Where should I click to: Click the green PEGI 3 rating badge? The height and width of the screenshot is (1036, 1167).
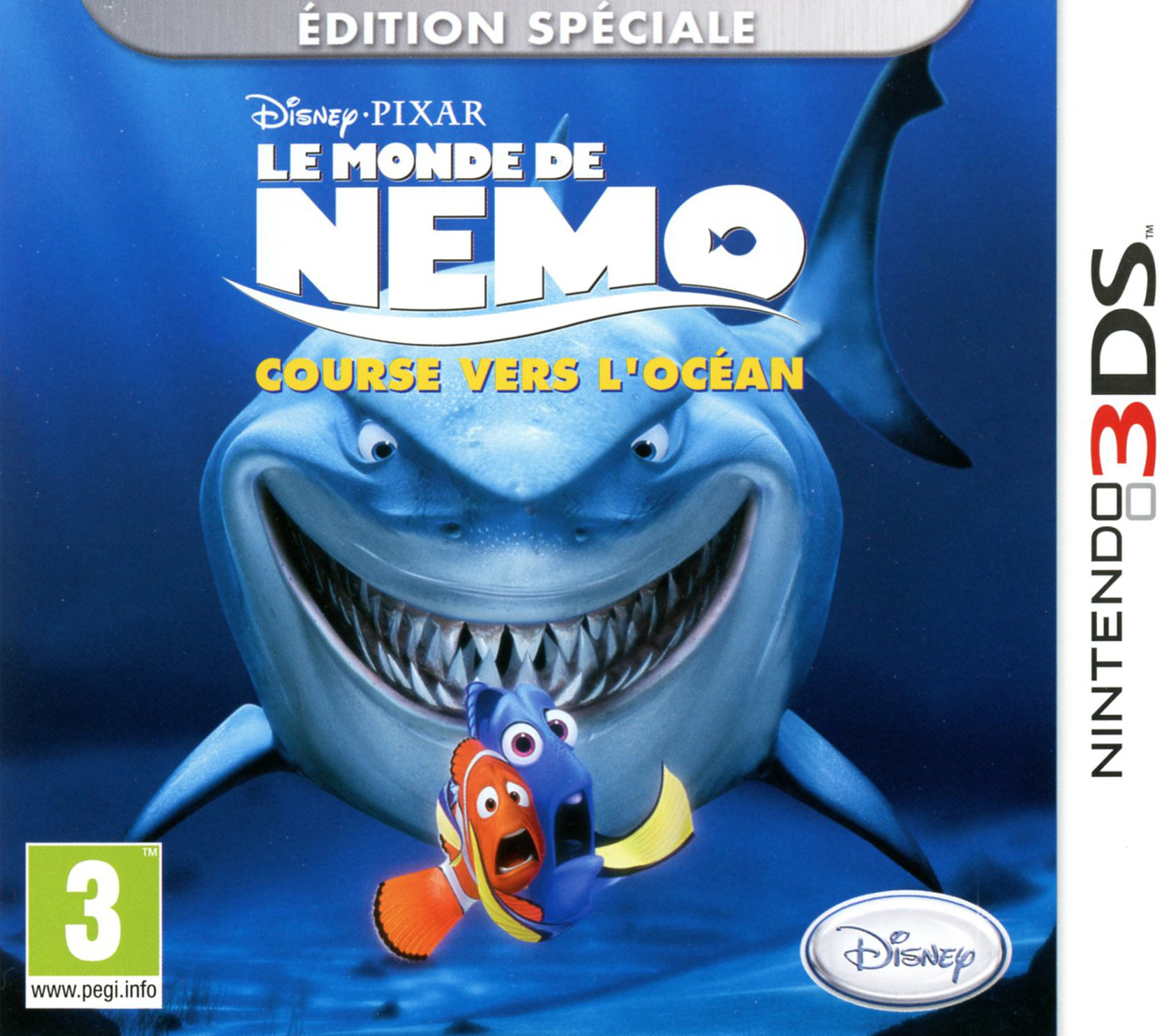tap(93, 925)
